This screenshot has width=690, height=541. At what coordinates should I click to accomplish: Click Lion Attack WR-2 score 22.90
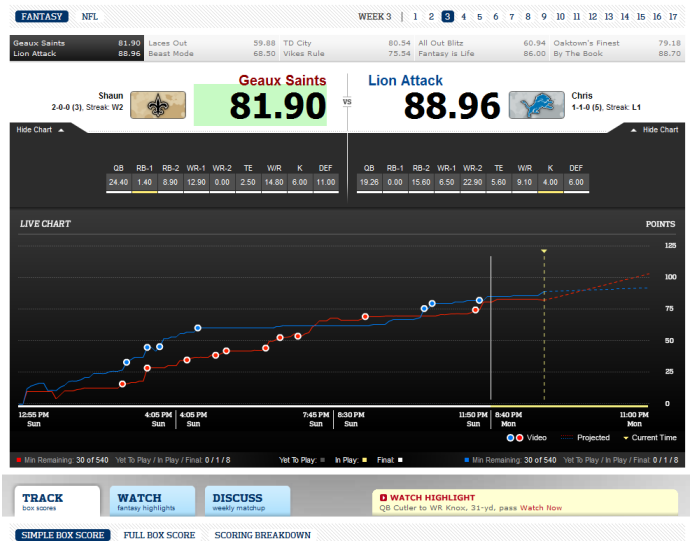click(473, 182)
